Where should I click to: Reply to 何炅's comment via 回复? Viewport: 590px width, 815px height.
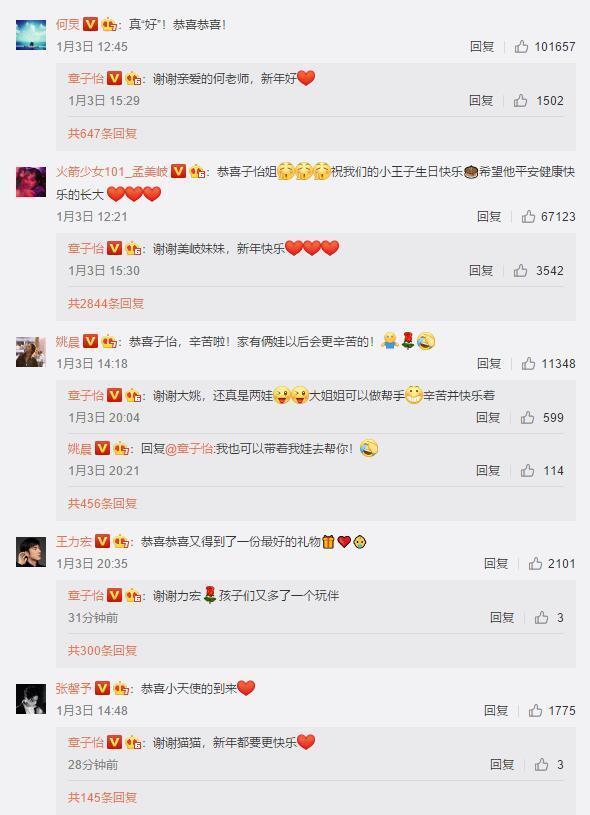(x=482, y=47)
